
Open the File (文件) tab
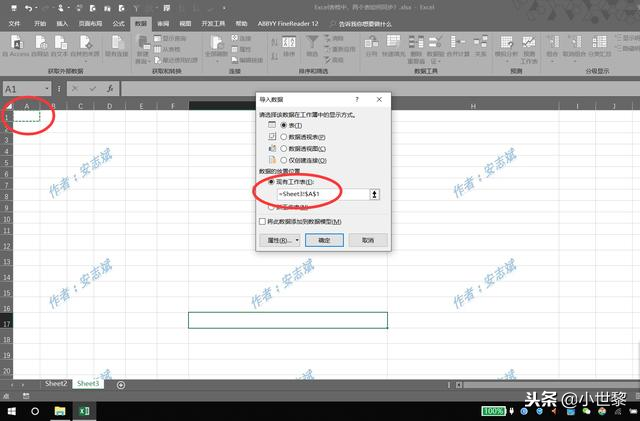tap(14, 24)
